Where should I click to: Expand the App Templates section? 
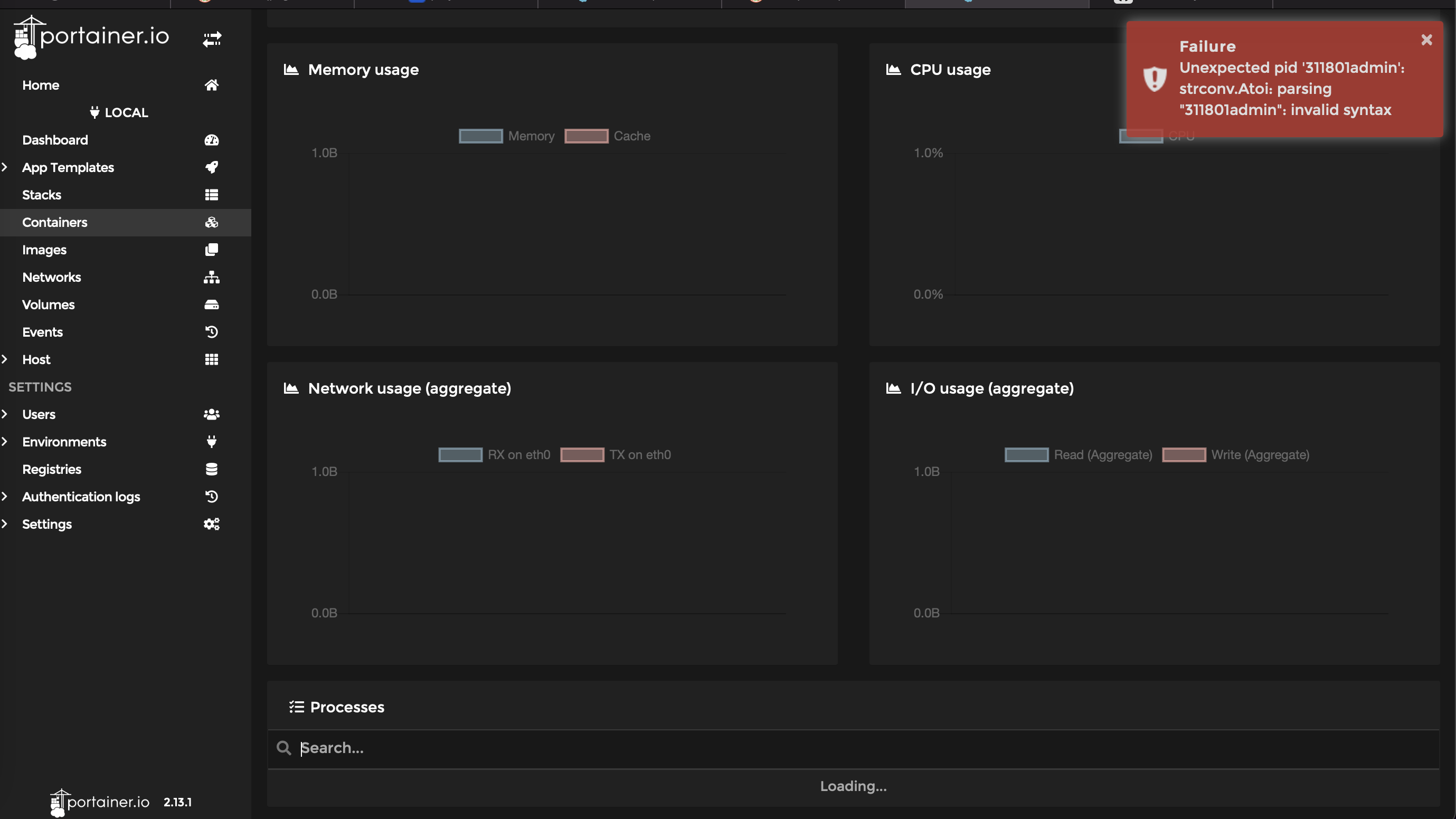6,167
